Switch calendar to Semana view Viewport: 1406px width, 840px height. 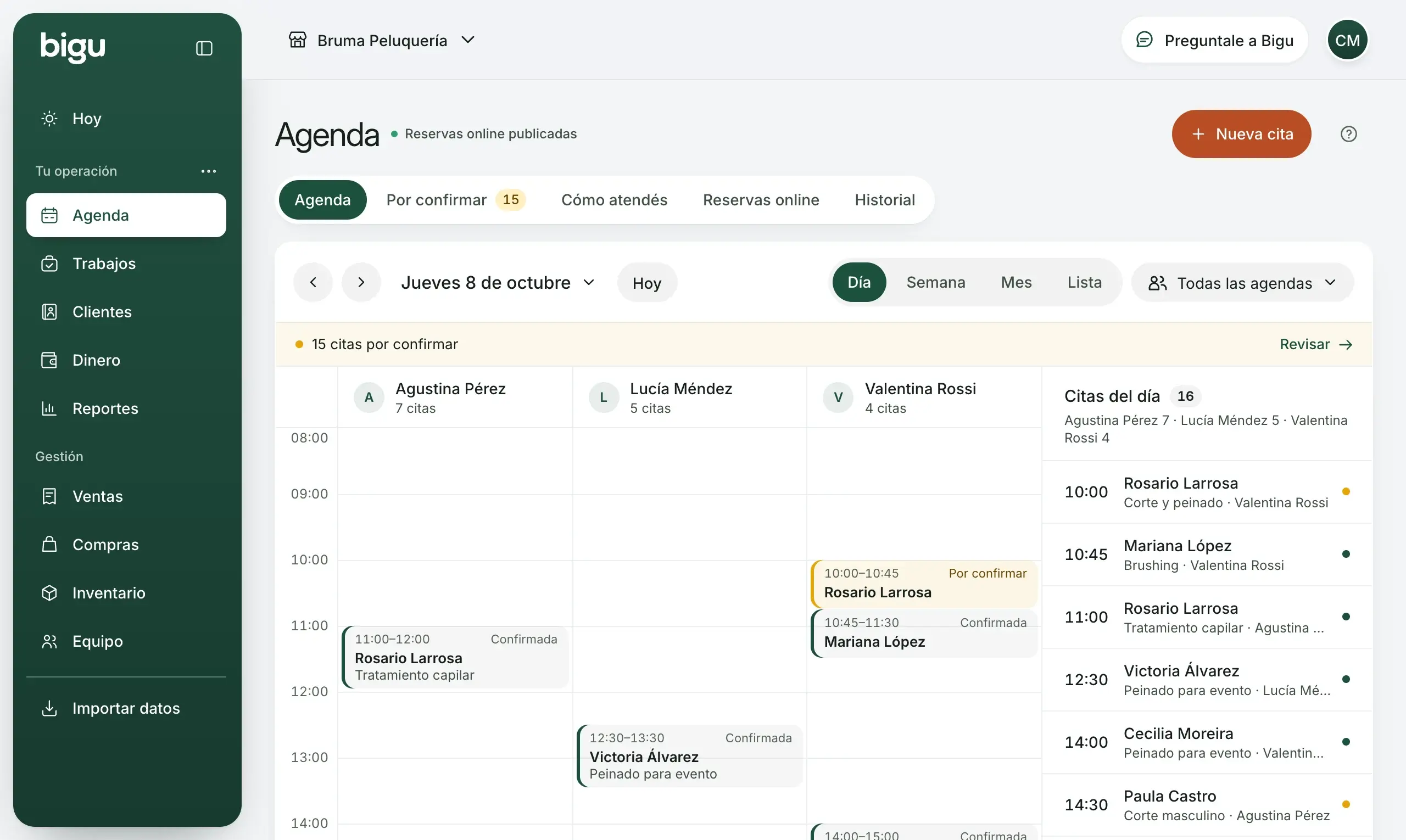[935, 282]
